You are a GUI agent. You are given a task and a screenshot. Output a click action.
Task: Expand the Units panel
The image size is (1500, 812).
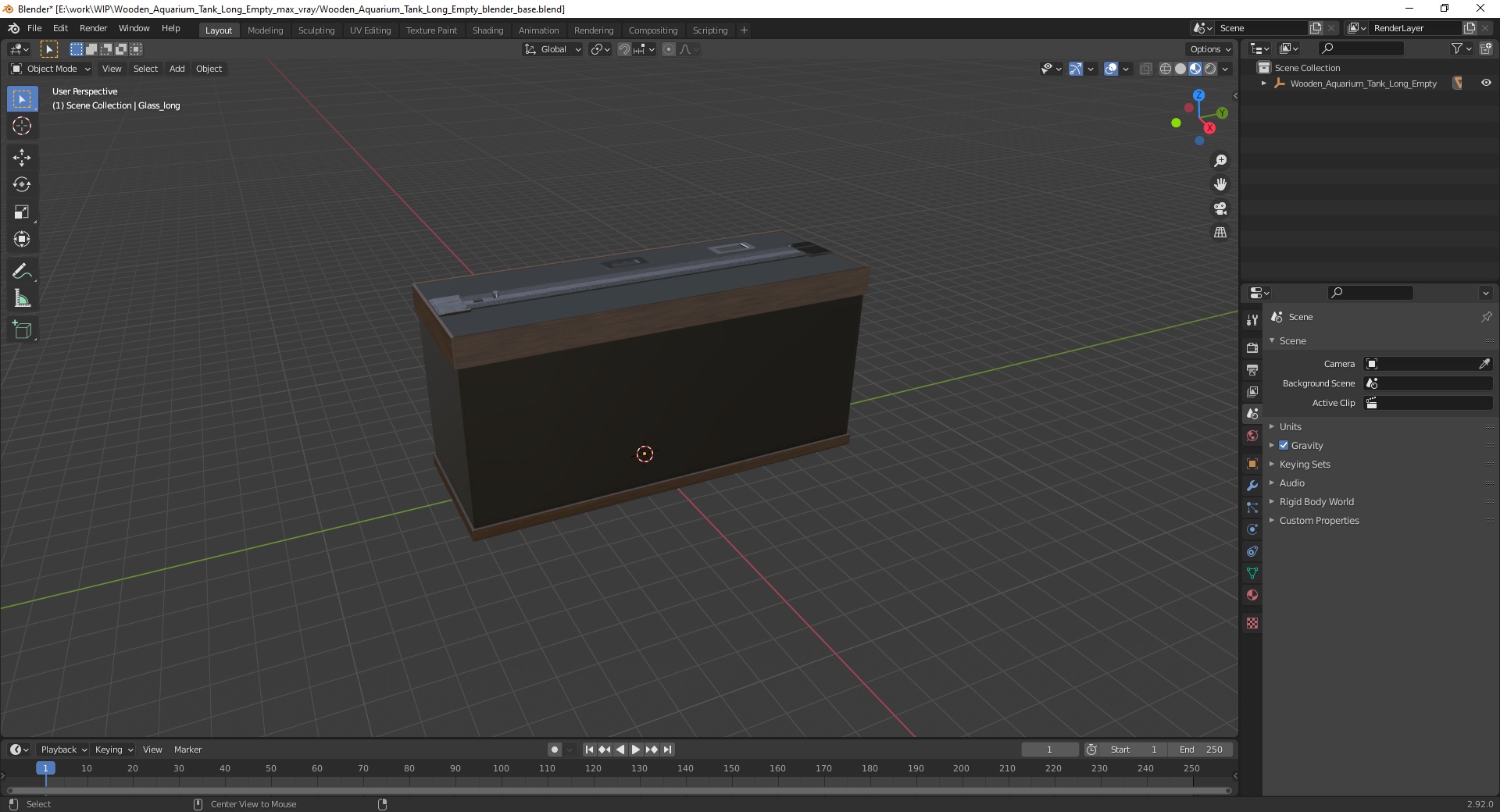click(x=1290, y=426)
